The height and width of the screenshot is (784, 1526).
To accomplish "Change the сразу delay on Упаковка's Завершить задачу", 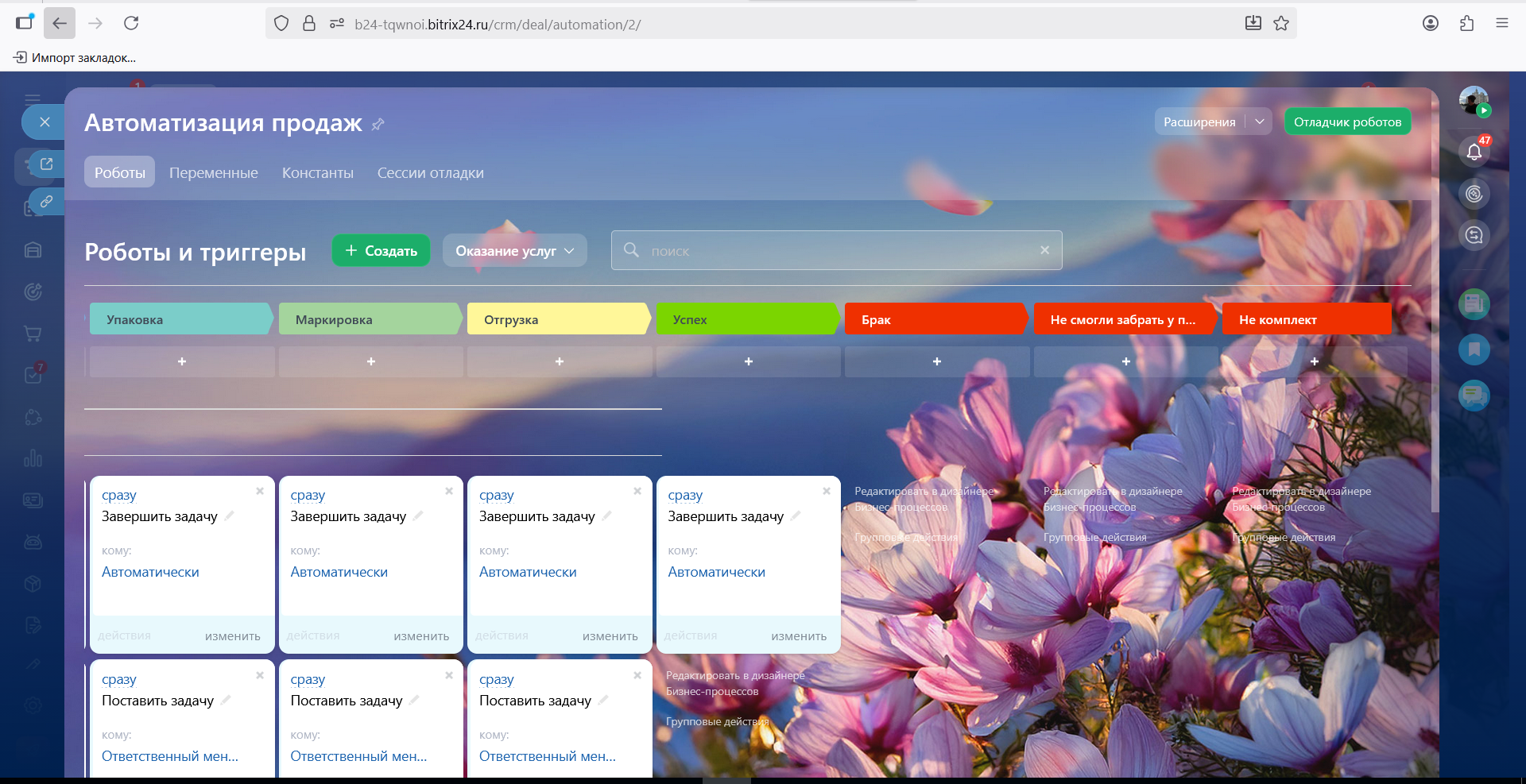I will (119, 495).
